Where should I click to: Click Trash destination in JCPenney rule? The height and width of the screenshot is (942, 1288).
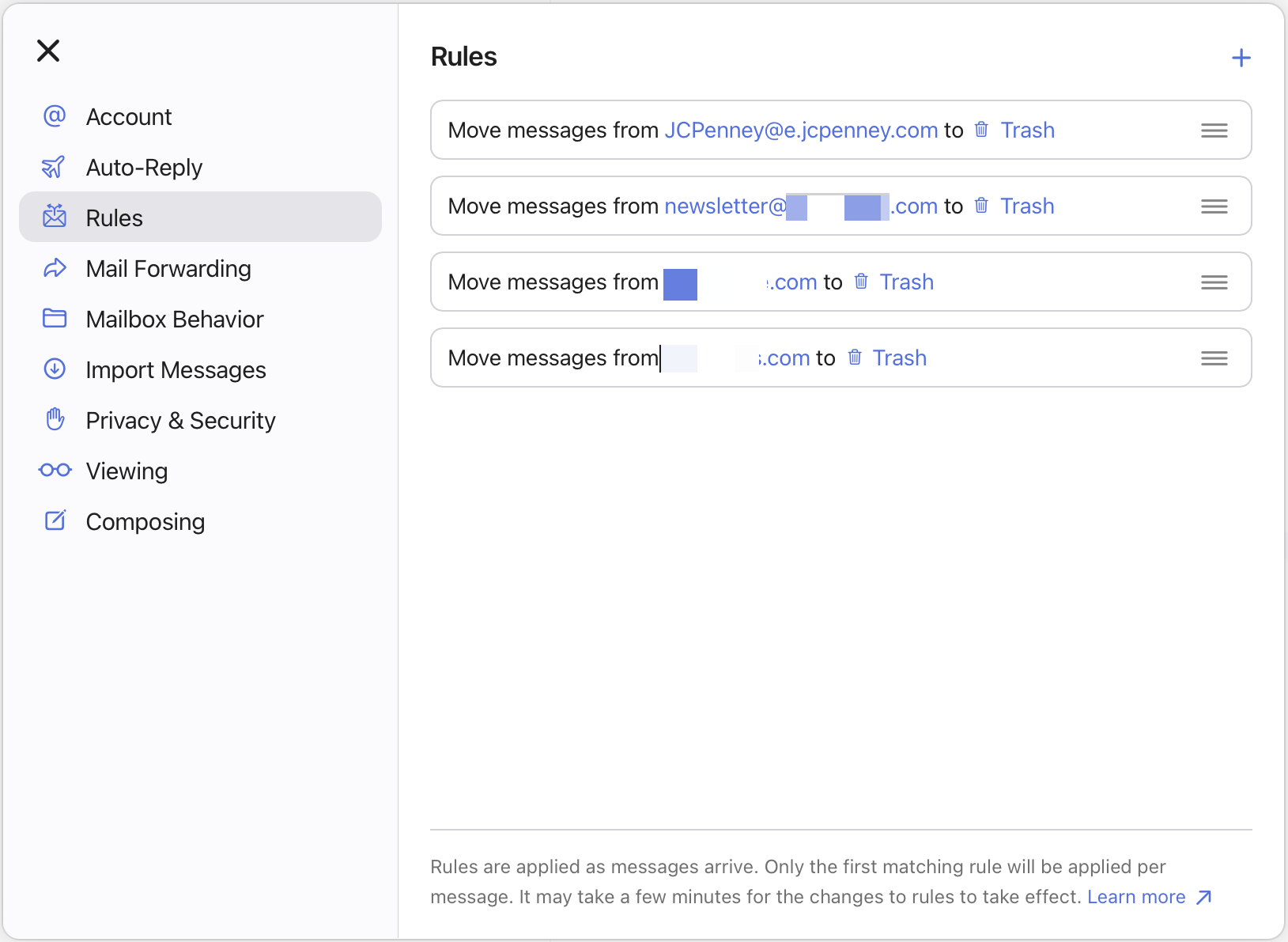[x=1026, y=131]
